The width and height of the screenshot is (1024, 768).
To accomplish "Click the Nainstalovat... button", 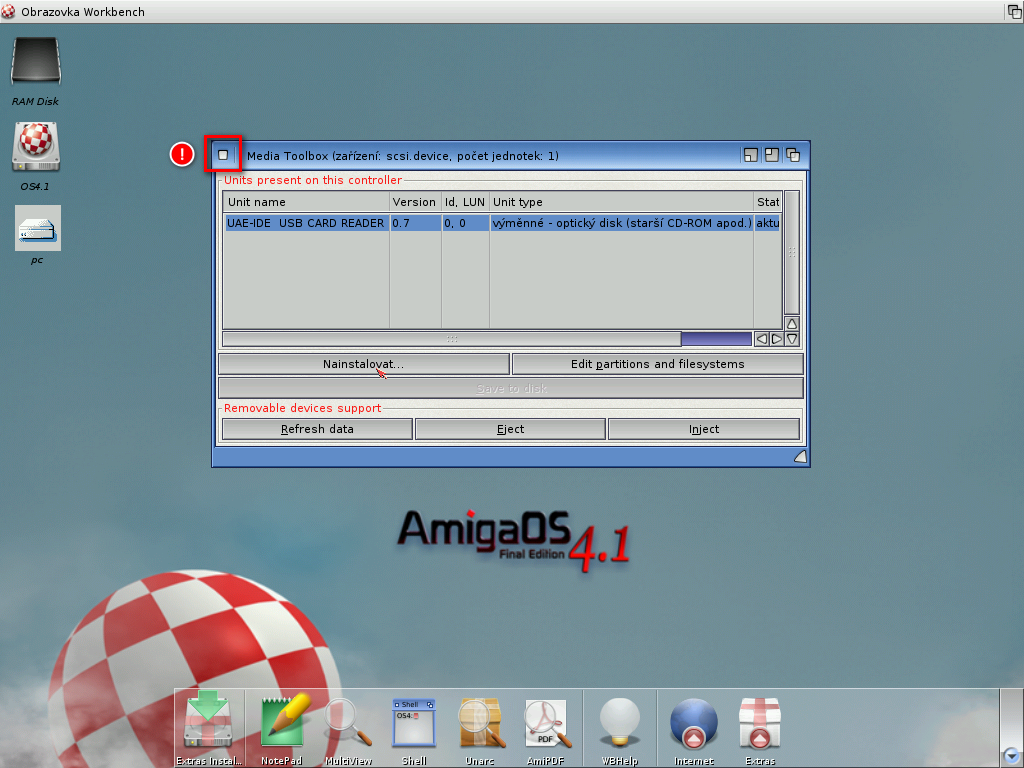I will (363, 364).
